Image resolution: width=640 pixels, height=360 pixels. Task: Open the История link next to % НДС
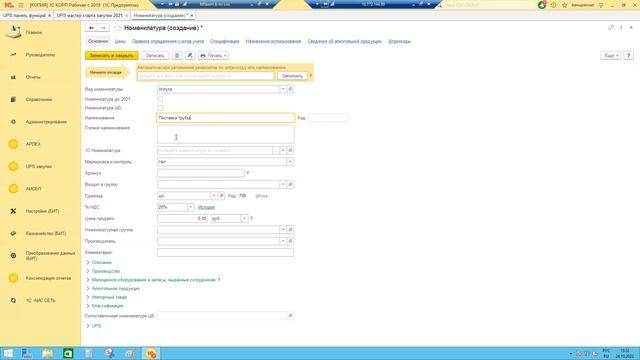coord(206,207)
